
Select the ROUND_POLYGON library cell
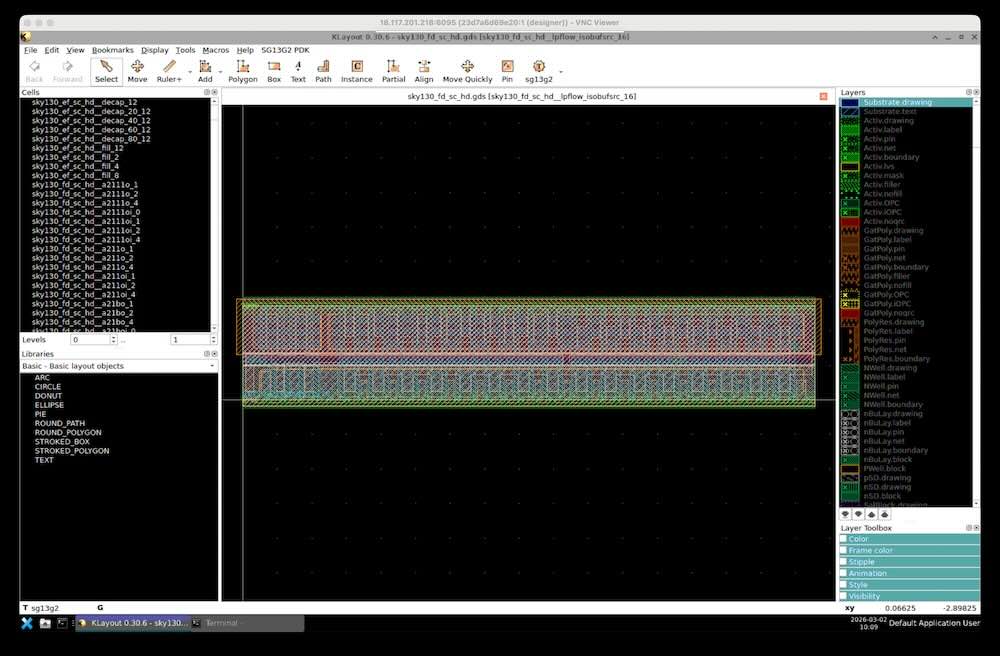(x=66, y=432)
